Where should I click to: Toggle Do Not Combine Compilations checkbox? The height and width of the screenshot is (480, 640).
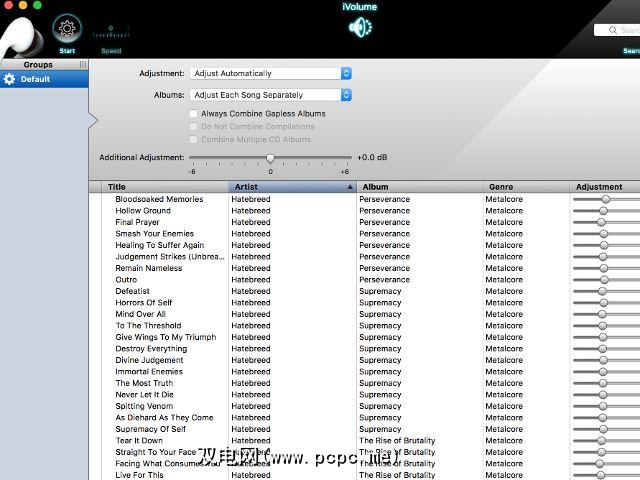[193, 127]
